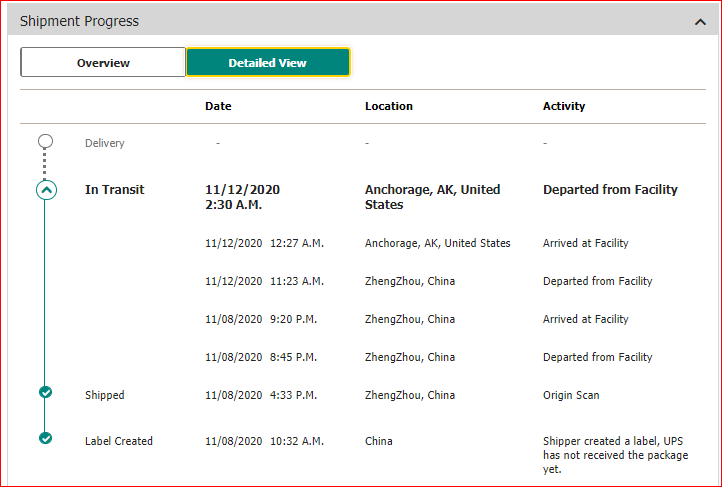Click the 11/12/2020 2:30 A.M. date entry
722x487 pixels.
click(242, 197)
